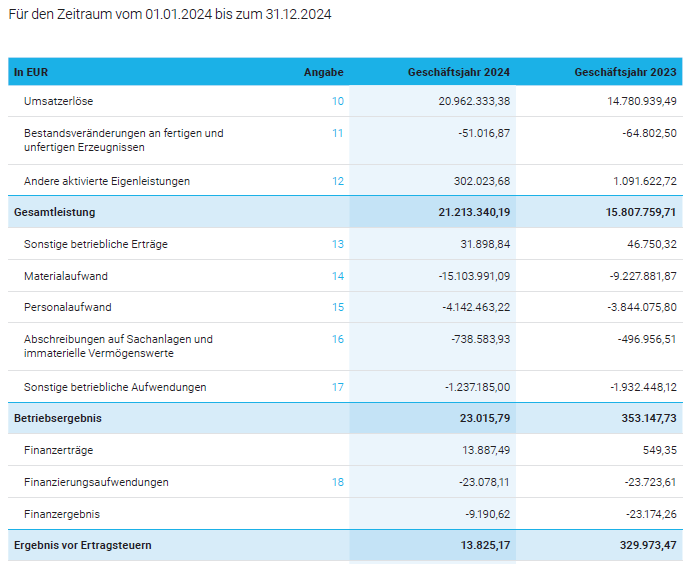
Task: Open note 14 next to Materialaufwand
Action: coord(337,276)
